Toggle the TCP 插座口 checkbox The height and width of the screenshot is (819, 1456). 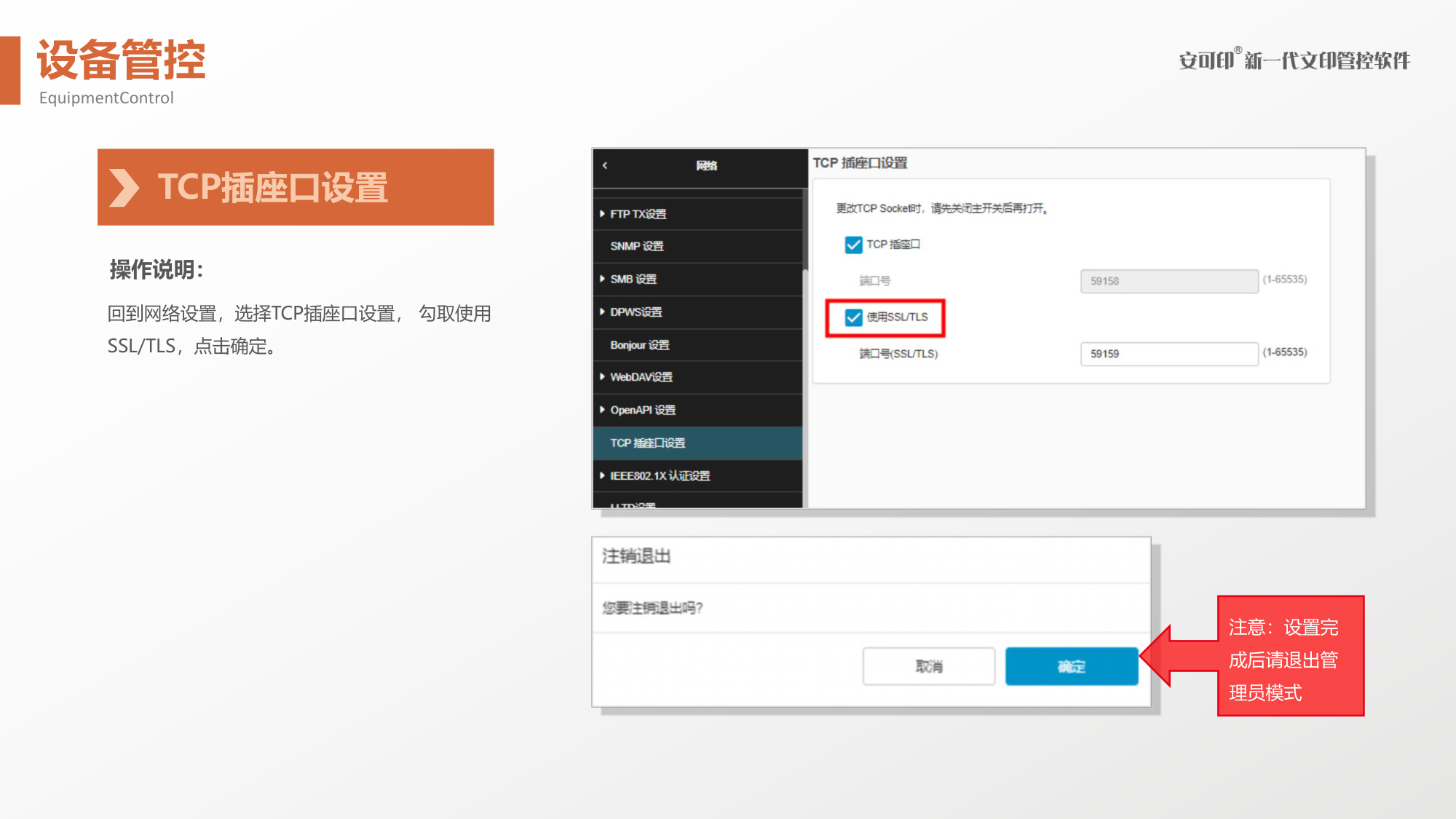[853, 245]
